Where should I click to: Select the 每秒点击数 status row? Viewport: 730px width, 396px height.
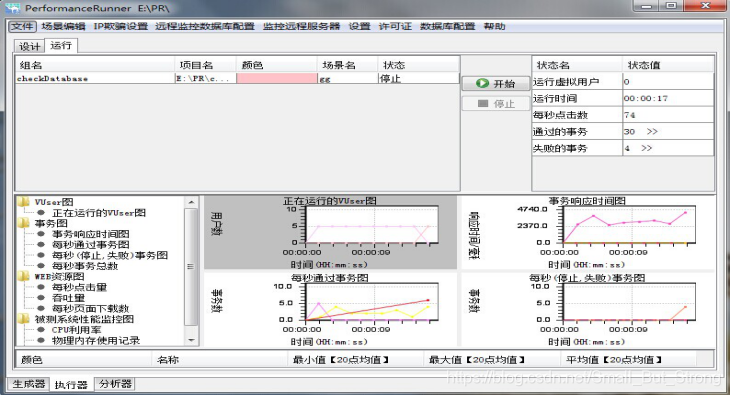(622, 115)
